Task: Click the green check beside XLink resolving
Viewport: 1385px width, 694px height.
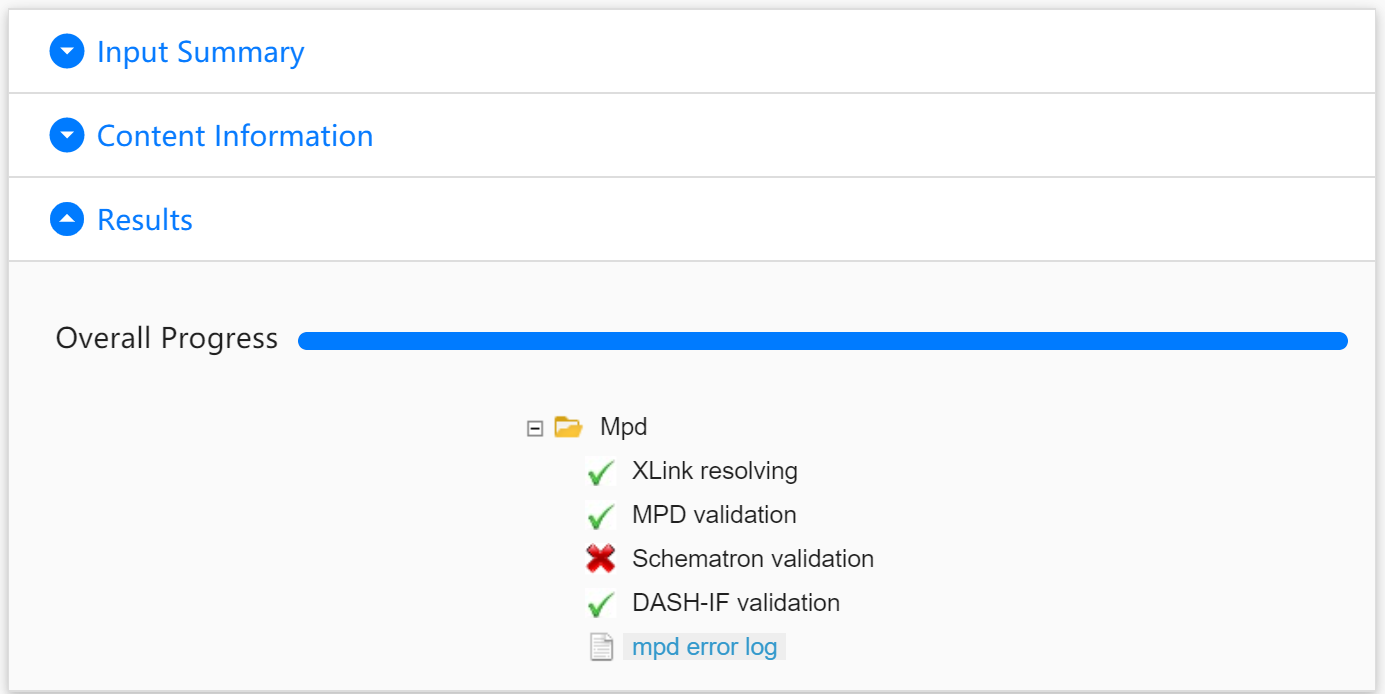Action: coord(601,471)
